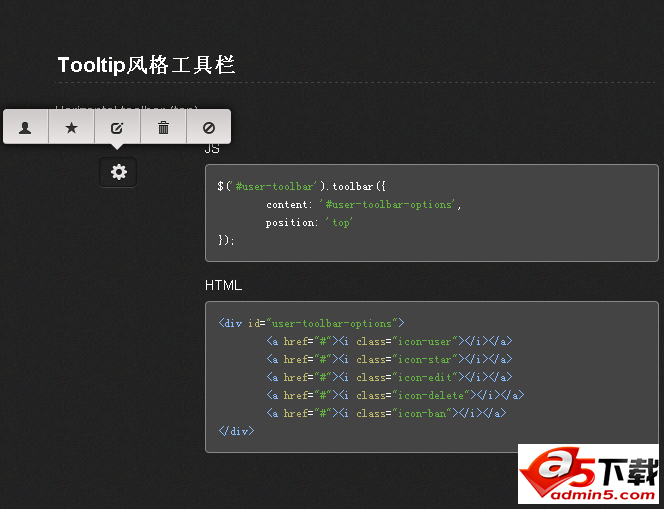Click the HTML line with class "icon-user"
The width and height of the screenshot is (664, 509).
point(389,341)
